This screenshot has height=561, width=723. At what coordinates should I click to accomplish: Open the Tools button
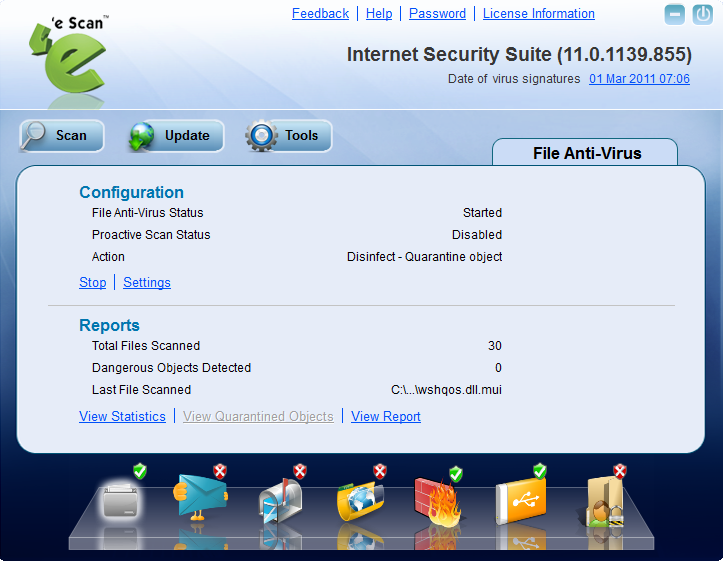[289, 136]
